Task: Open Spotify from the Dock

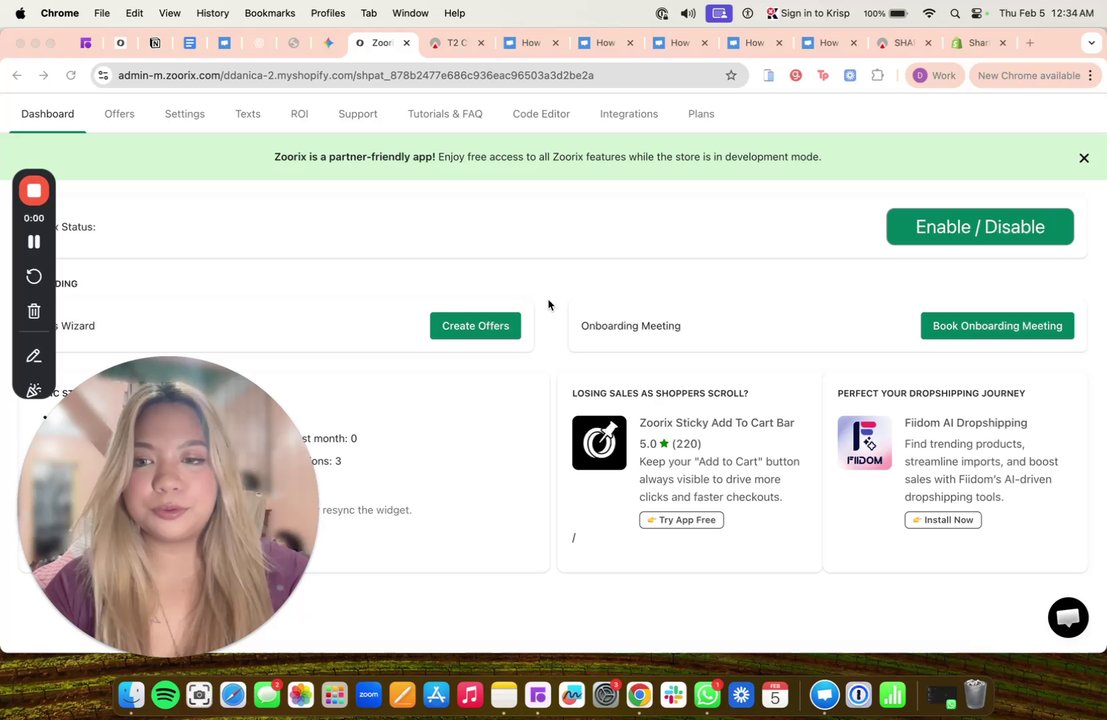Action: (x=165, y=695)
